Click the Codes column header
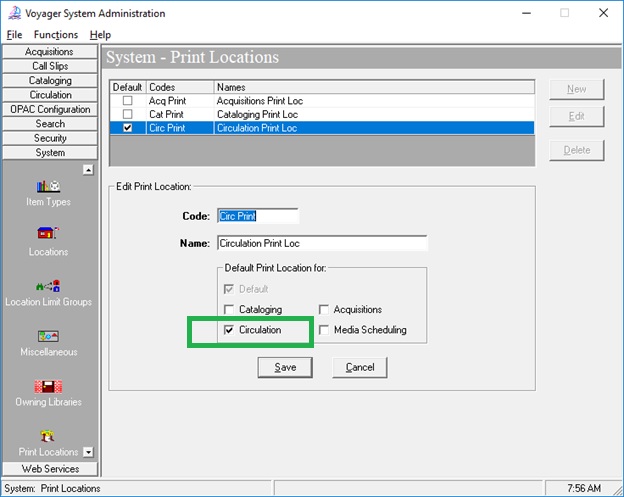The width and height of the screenshot is (624, 497). (x=180, y=87)
